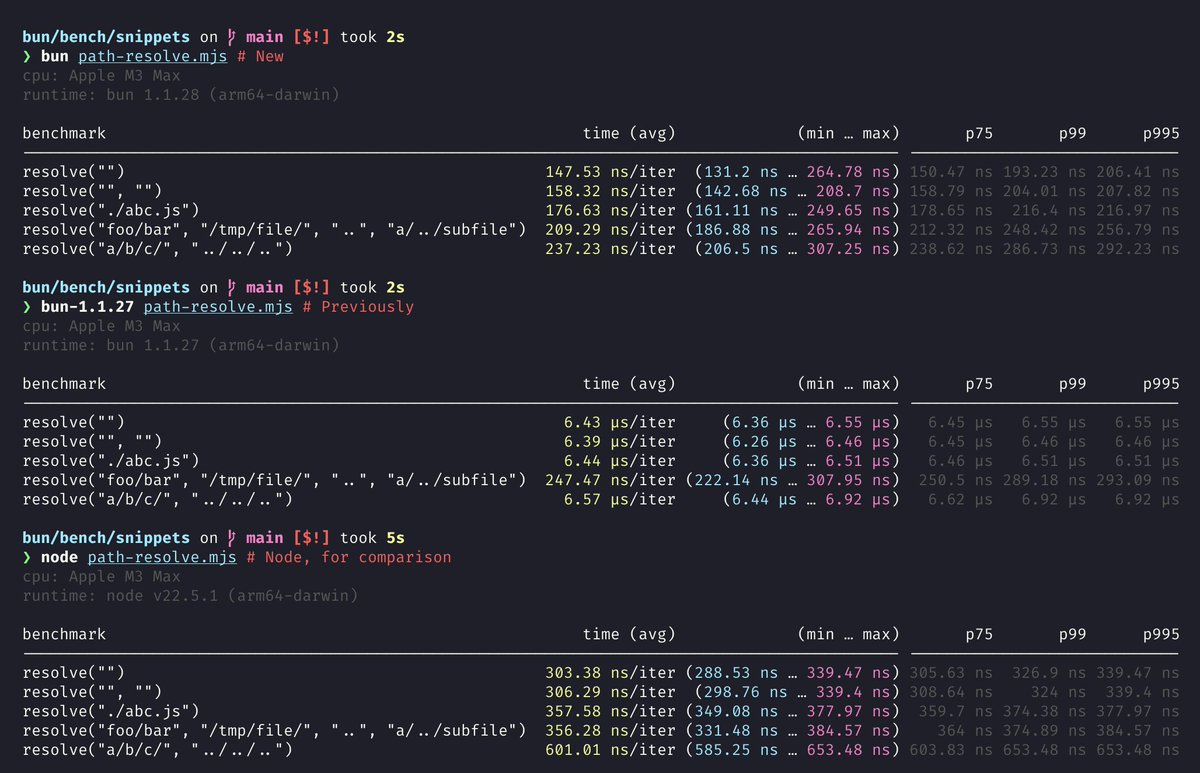
Task: Click the '286.73 ns' p99 value
Action: pos(1045,248)
